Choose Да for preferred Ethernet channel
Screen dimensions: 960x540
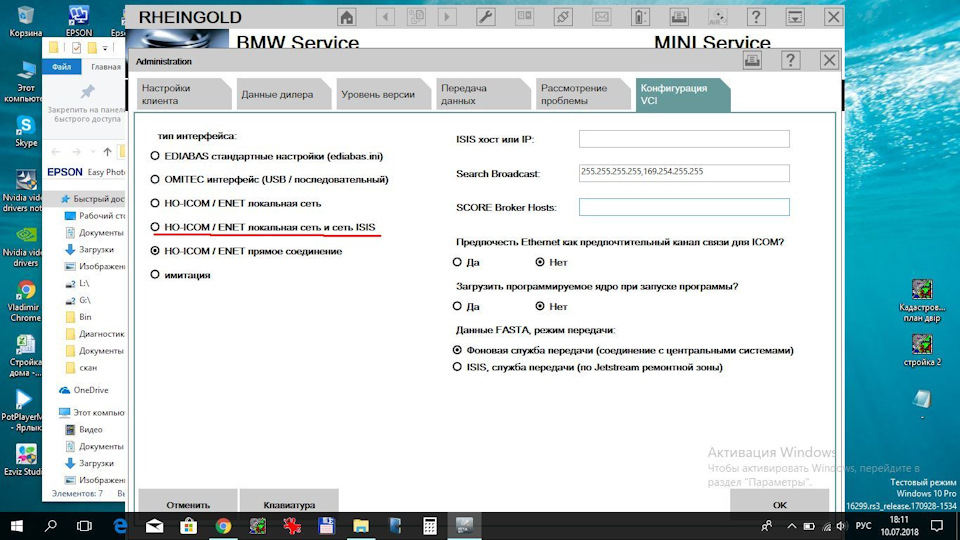(457, 262)
